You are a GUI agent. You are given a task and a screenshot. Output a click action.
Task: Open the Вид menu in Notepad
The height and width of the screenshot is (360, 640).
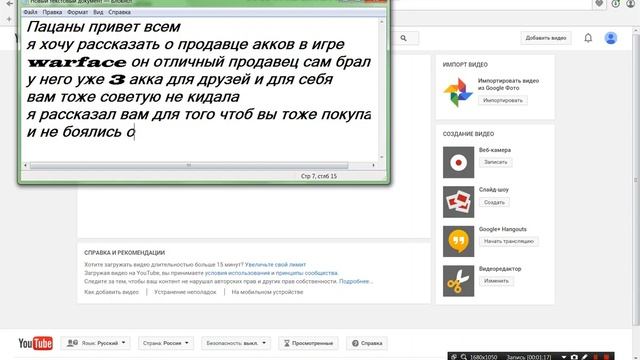point(98,12)
